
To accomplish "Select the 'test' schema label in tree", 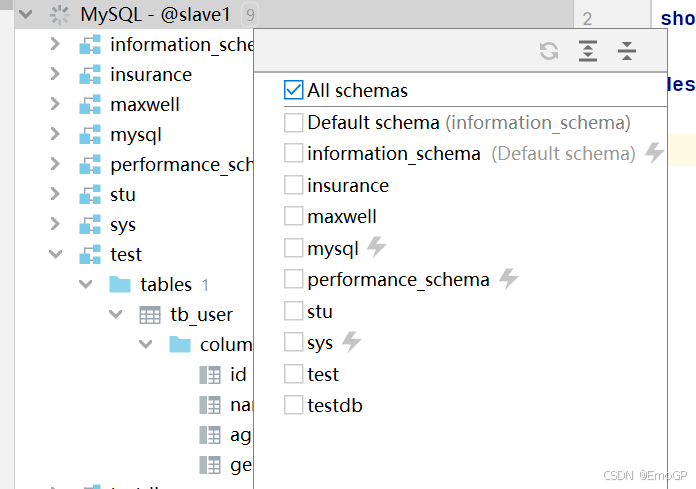I will pos(126,255).
